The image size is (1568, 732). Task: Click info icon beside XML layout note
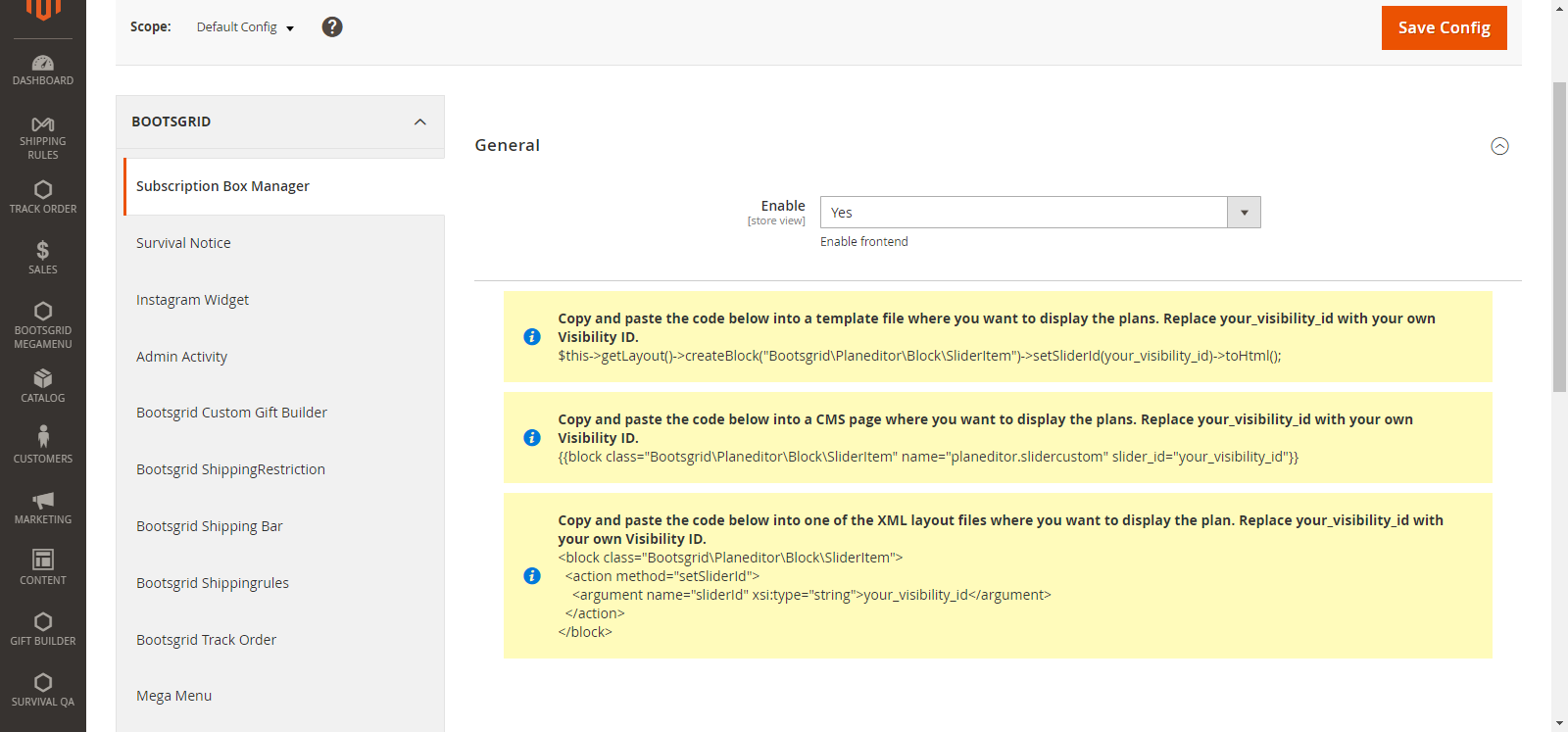pos(532,576)
